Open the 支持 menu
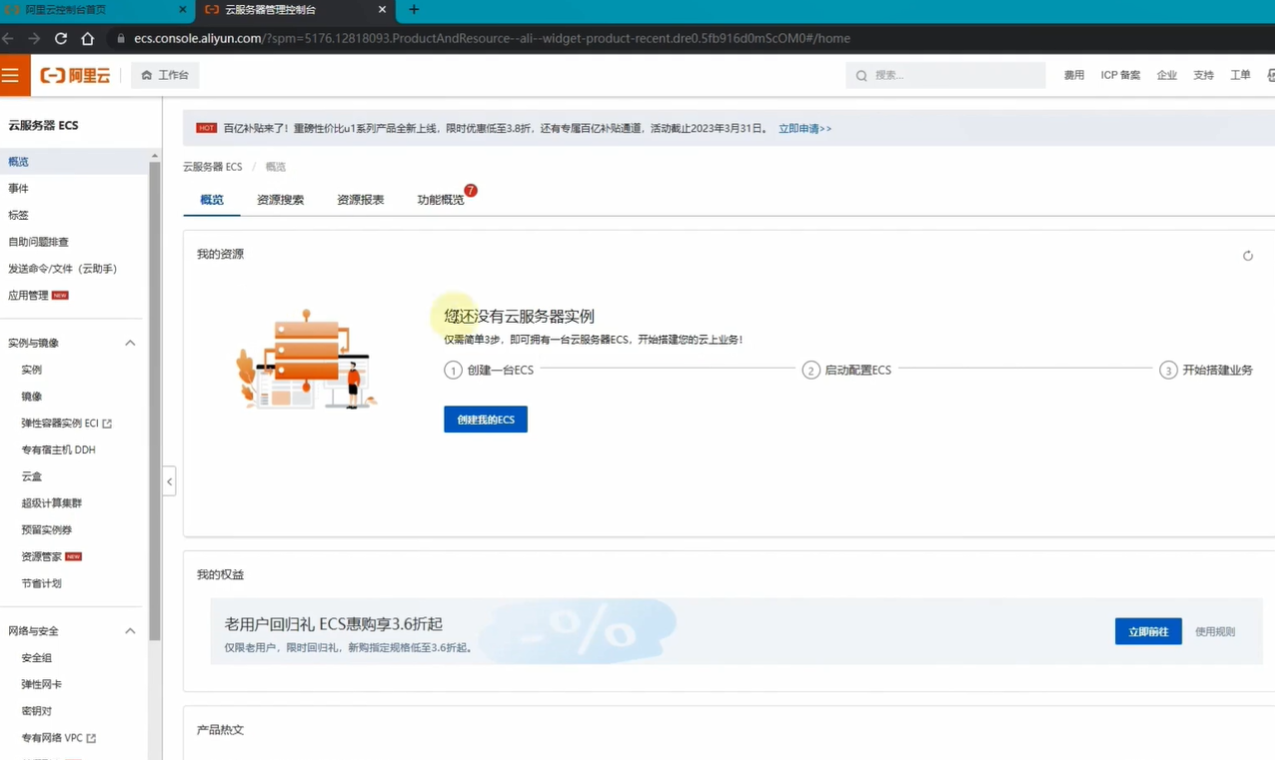 (x=1203, y=75)
